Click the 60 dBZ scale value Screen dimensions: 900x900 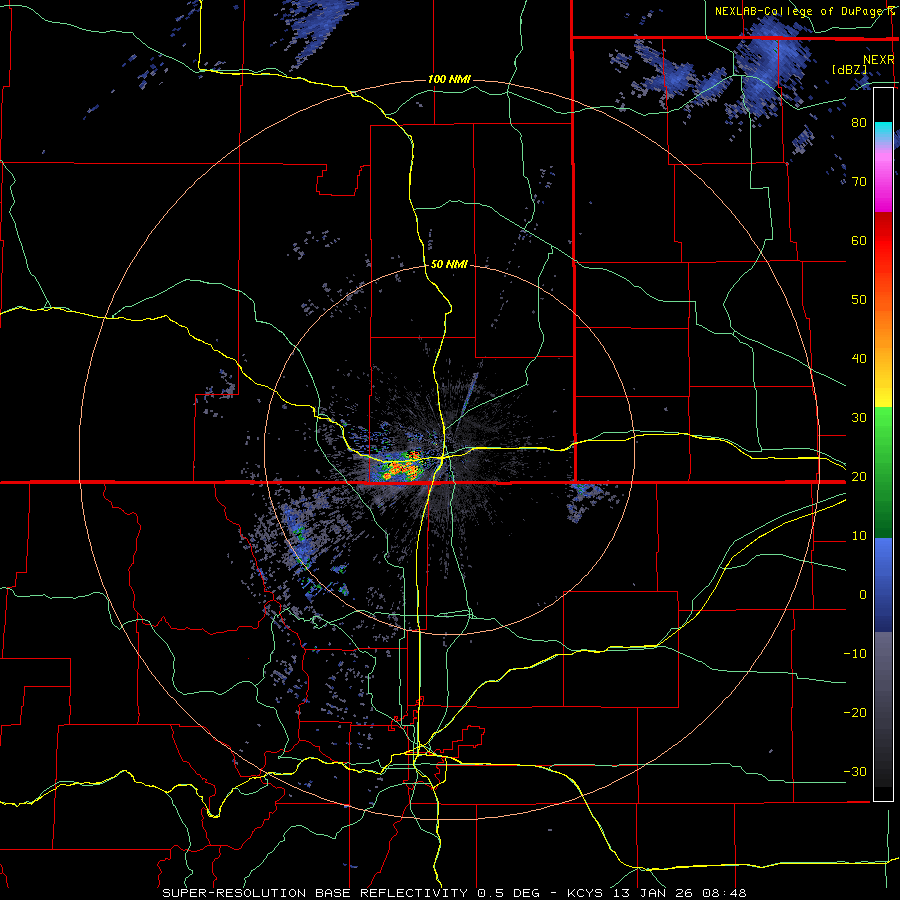(859, 240)
